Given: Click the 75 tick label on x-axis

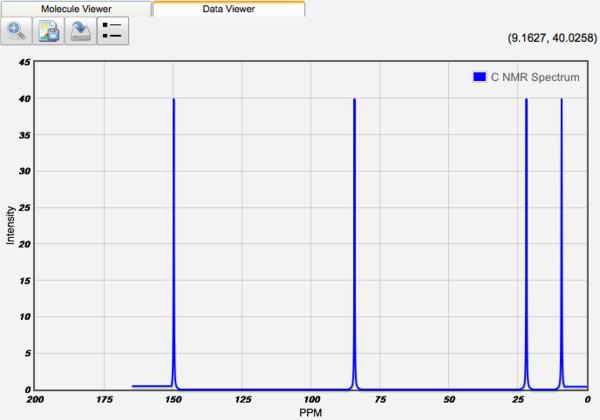Looking at the screenshot, I should [380, 400].
